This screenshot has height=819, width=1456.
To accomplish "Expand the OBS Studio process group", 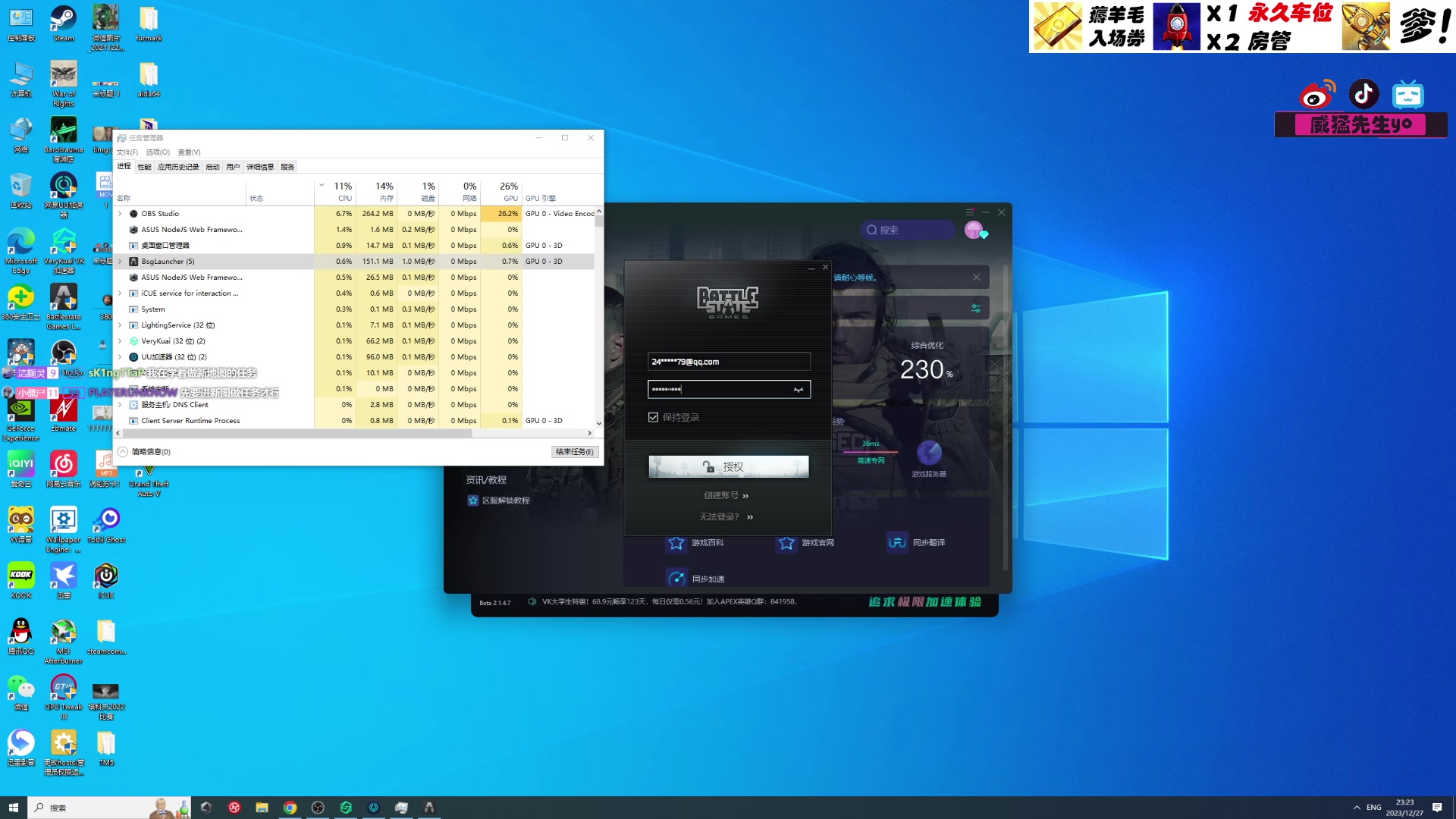I will (x=120, y=214).
